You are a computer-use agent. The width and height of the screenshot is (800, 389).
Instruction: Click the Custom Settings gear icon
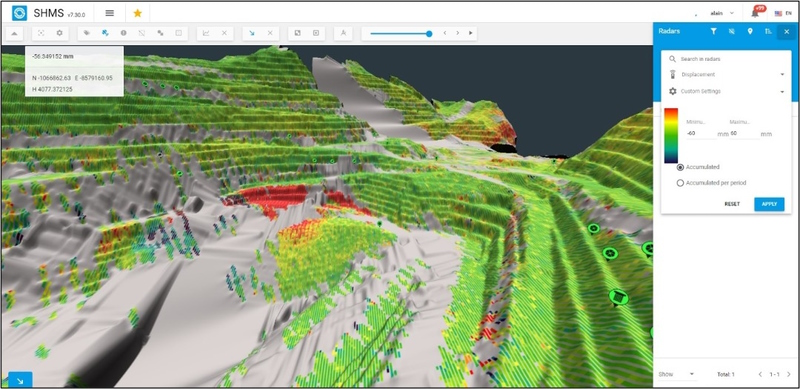coord(672,91)
